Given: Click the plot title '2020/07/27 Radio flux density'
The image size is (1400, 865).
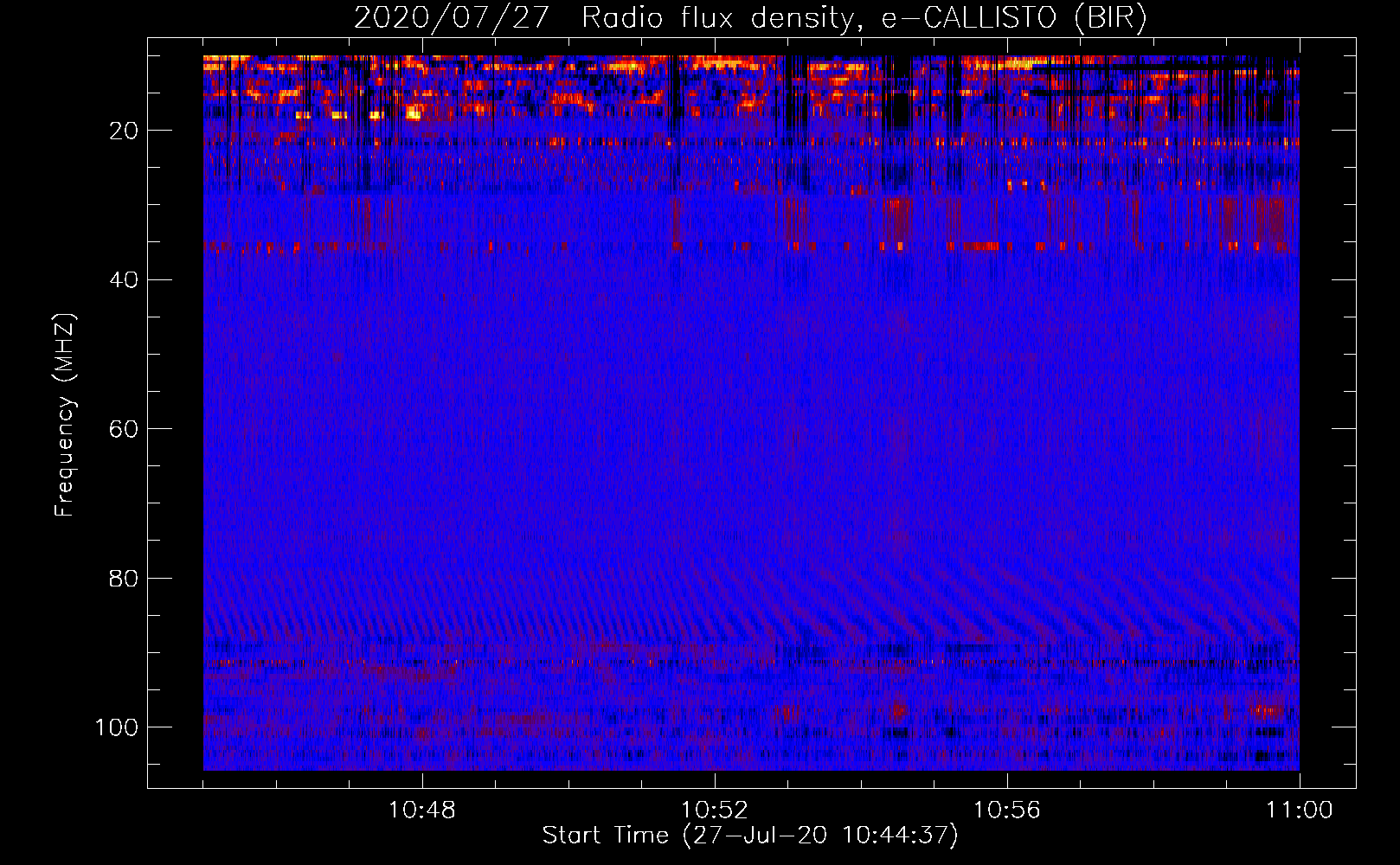Looking at the screenshot, I should click(751, 18).
